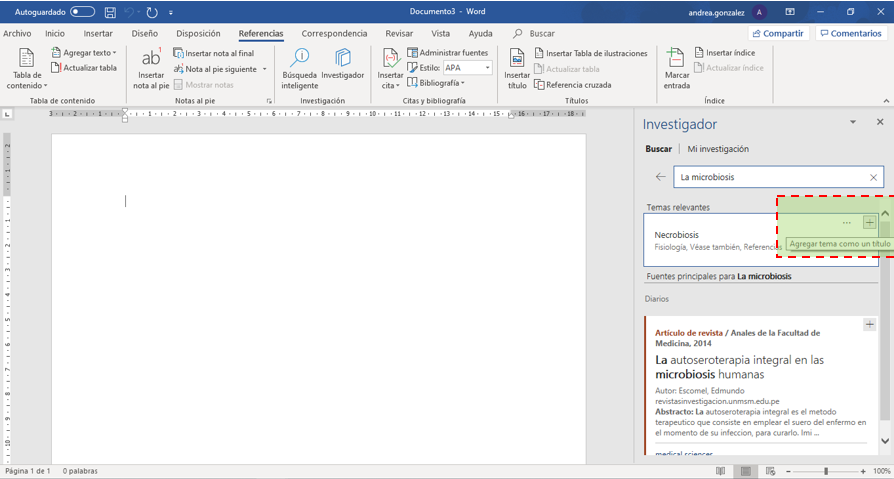Switch to the Correspondencia tab

coord(334,34)
